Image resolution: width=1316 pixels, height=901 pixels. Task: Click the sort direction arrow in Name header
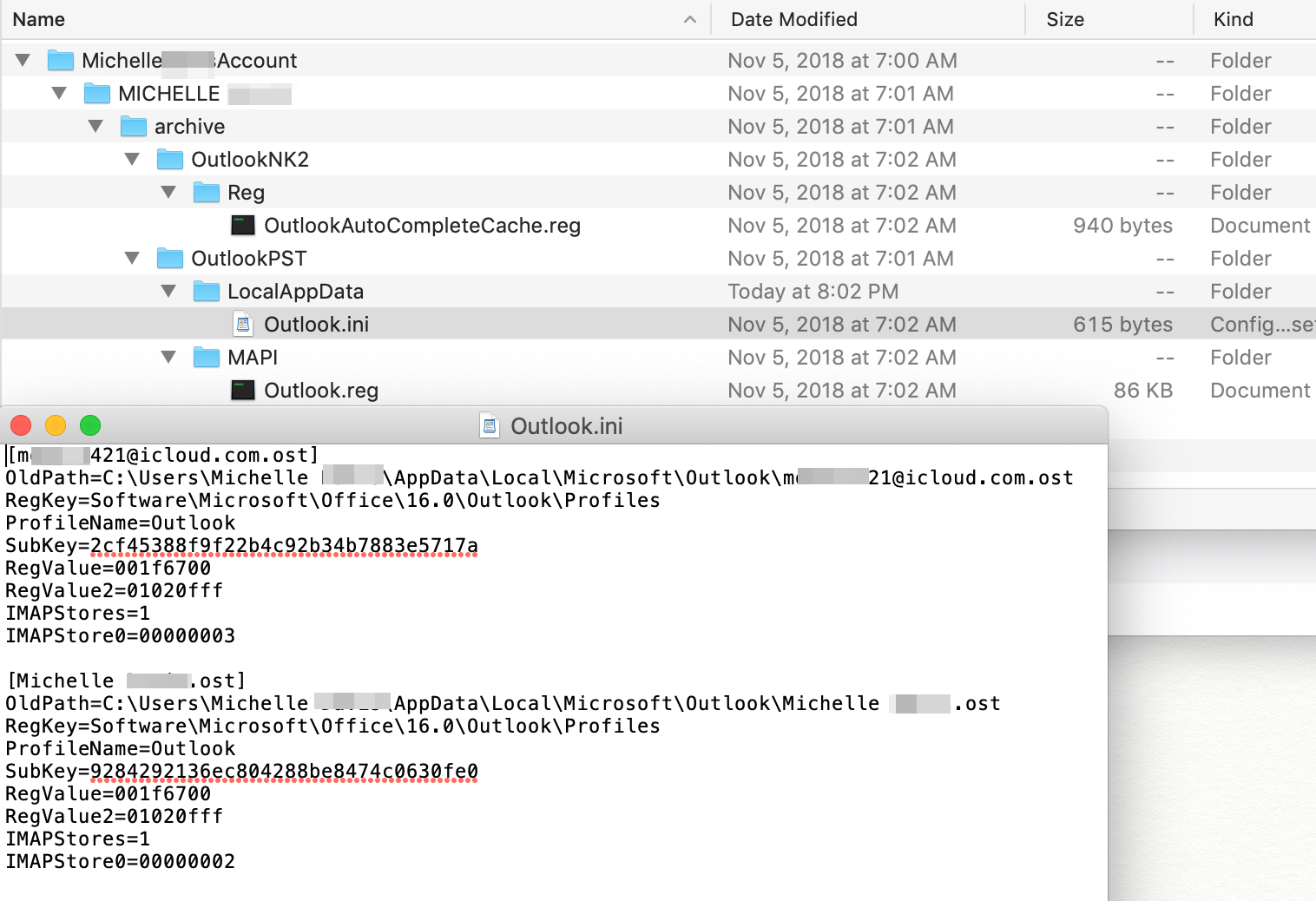[690, 19]
